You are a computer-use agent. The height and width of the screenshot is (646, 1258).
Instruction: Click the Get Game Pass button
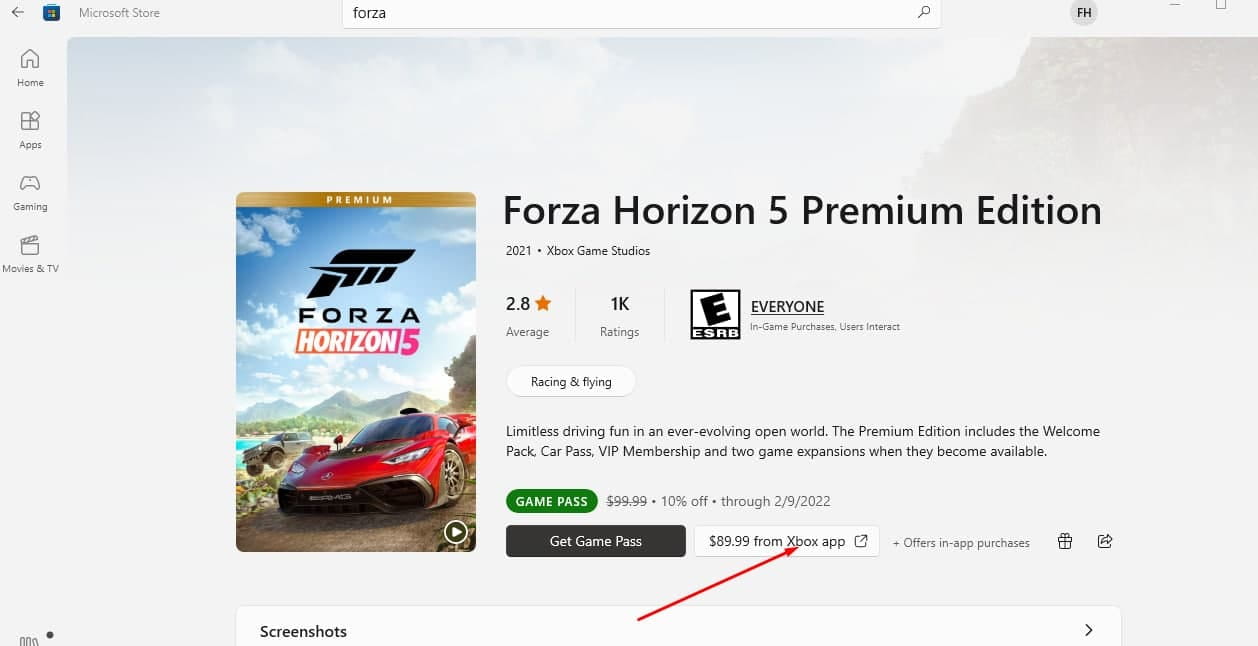(595, 541)
